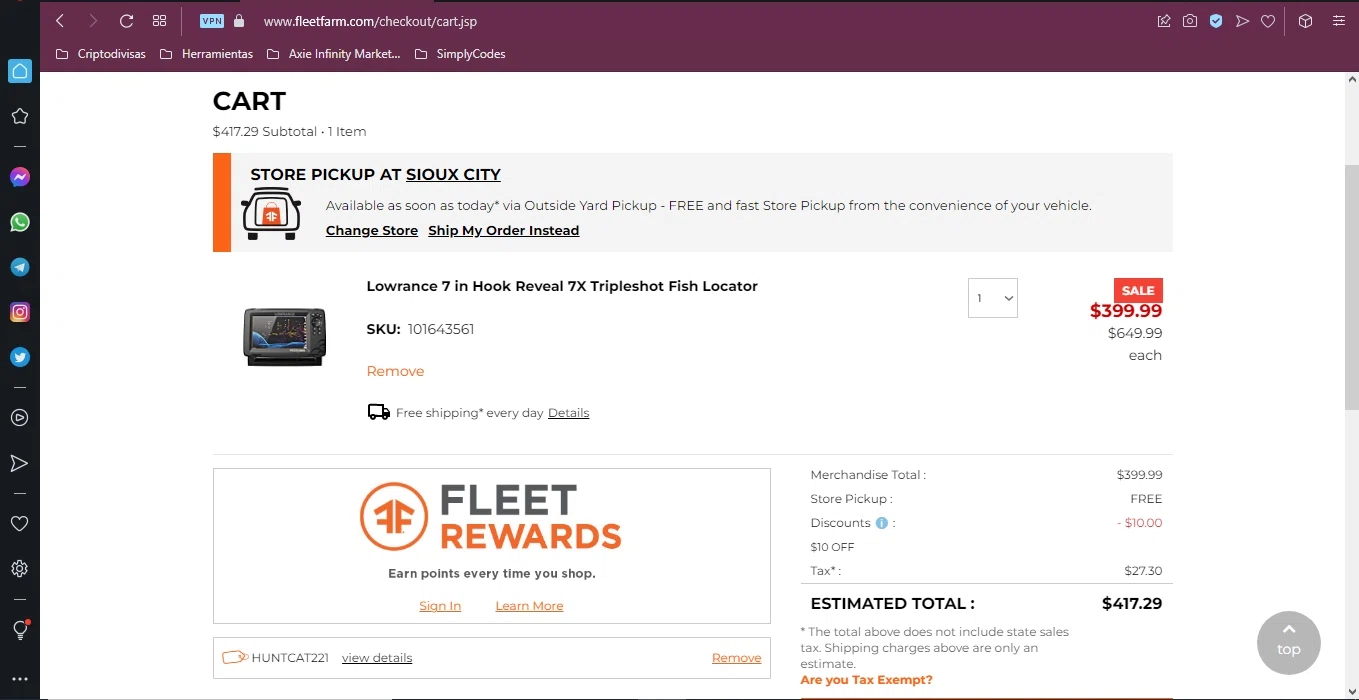
Task: Open Telegram sidebar panel
Action: [x=19, y=267]
